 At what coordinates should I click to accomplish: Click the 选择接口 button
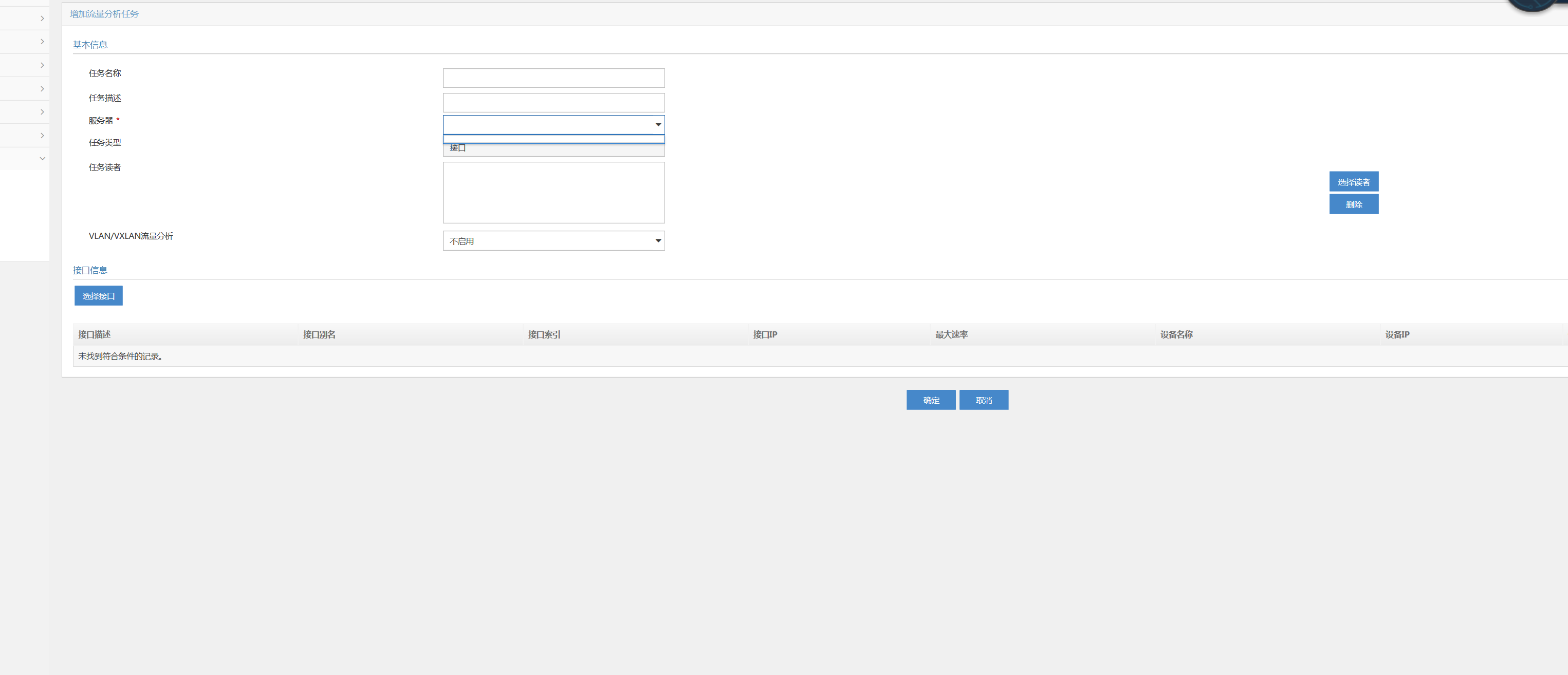coord(99,296)
